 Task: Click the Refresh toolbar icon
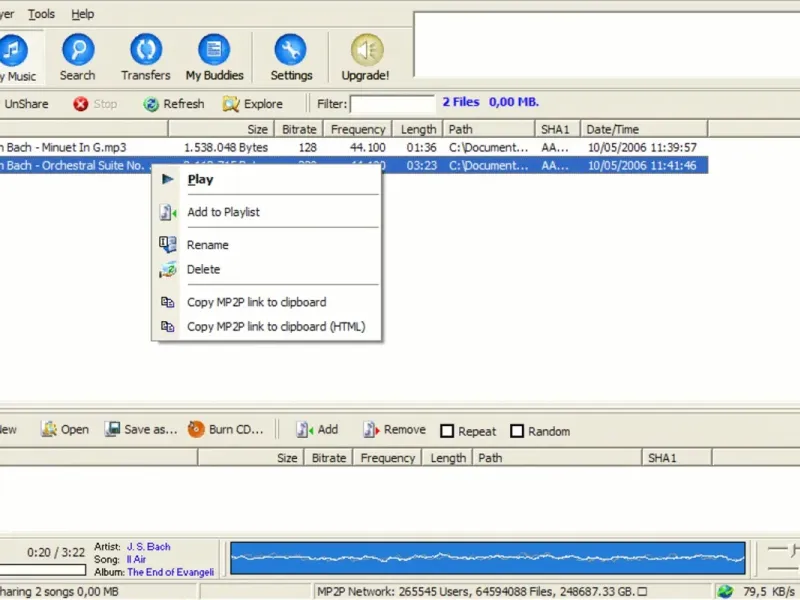[x=151, y=104]
